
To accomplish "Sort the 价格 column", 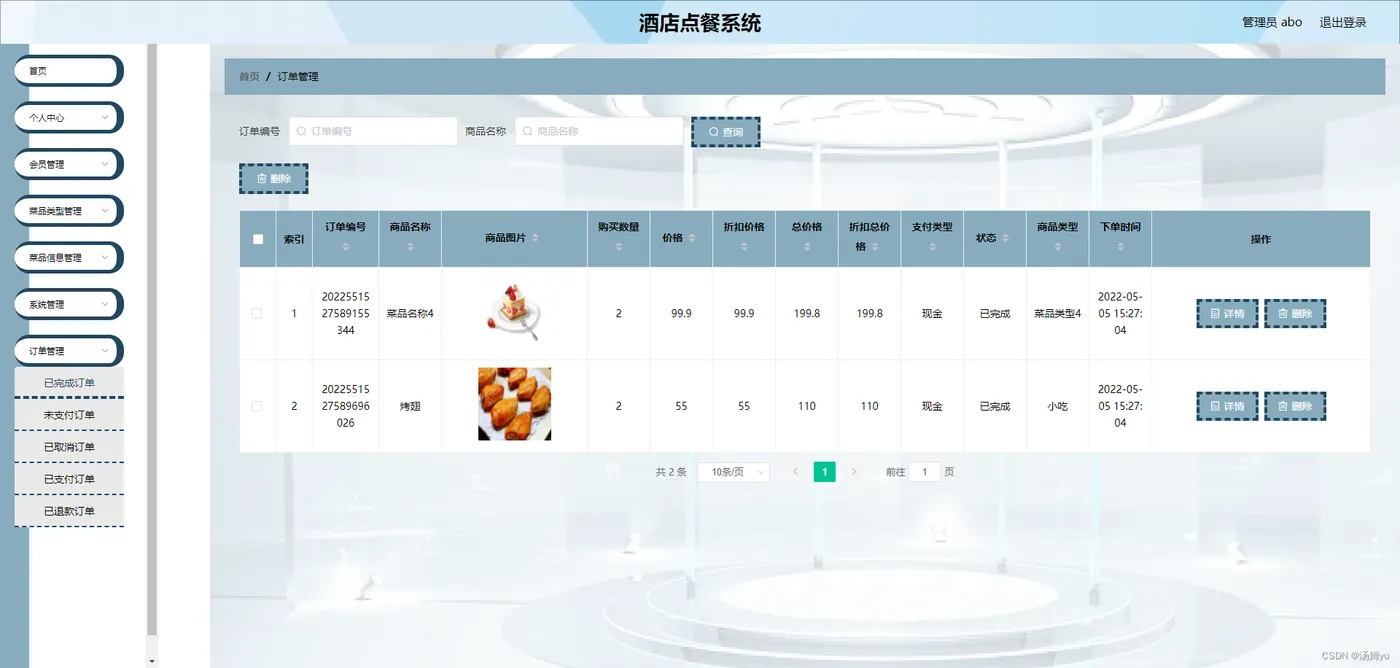I will click(691, 238).
